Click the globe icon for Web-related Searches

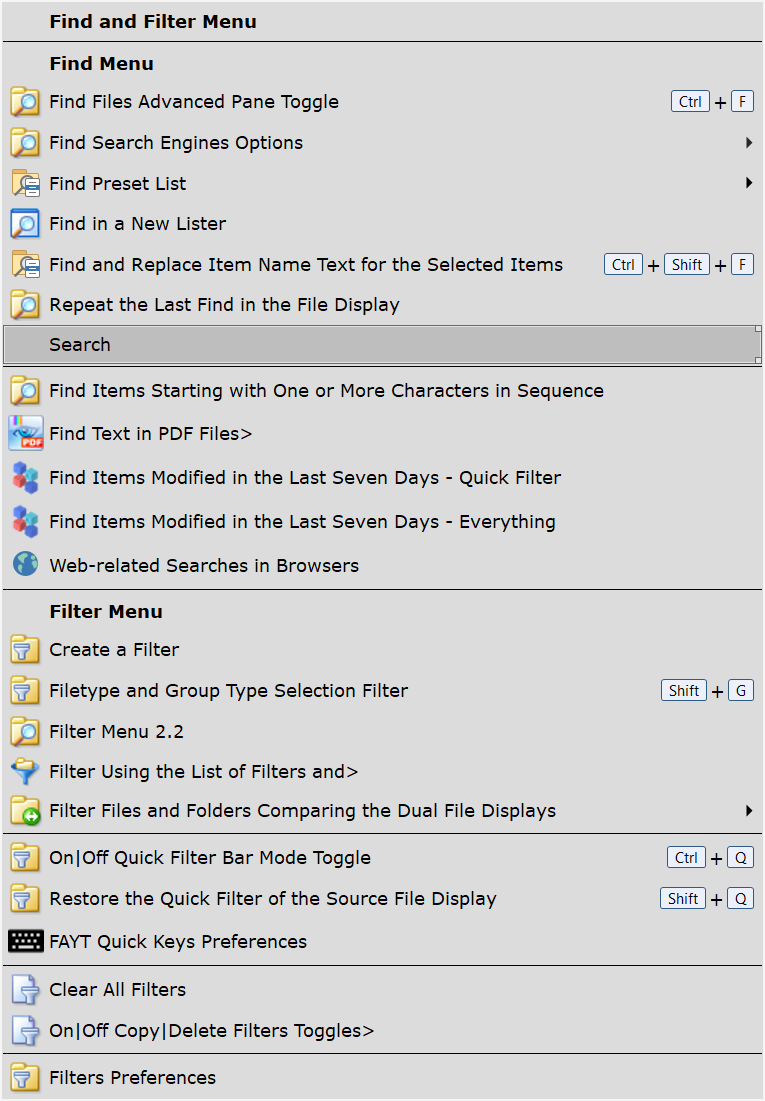[x=25, y=565]
